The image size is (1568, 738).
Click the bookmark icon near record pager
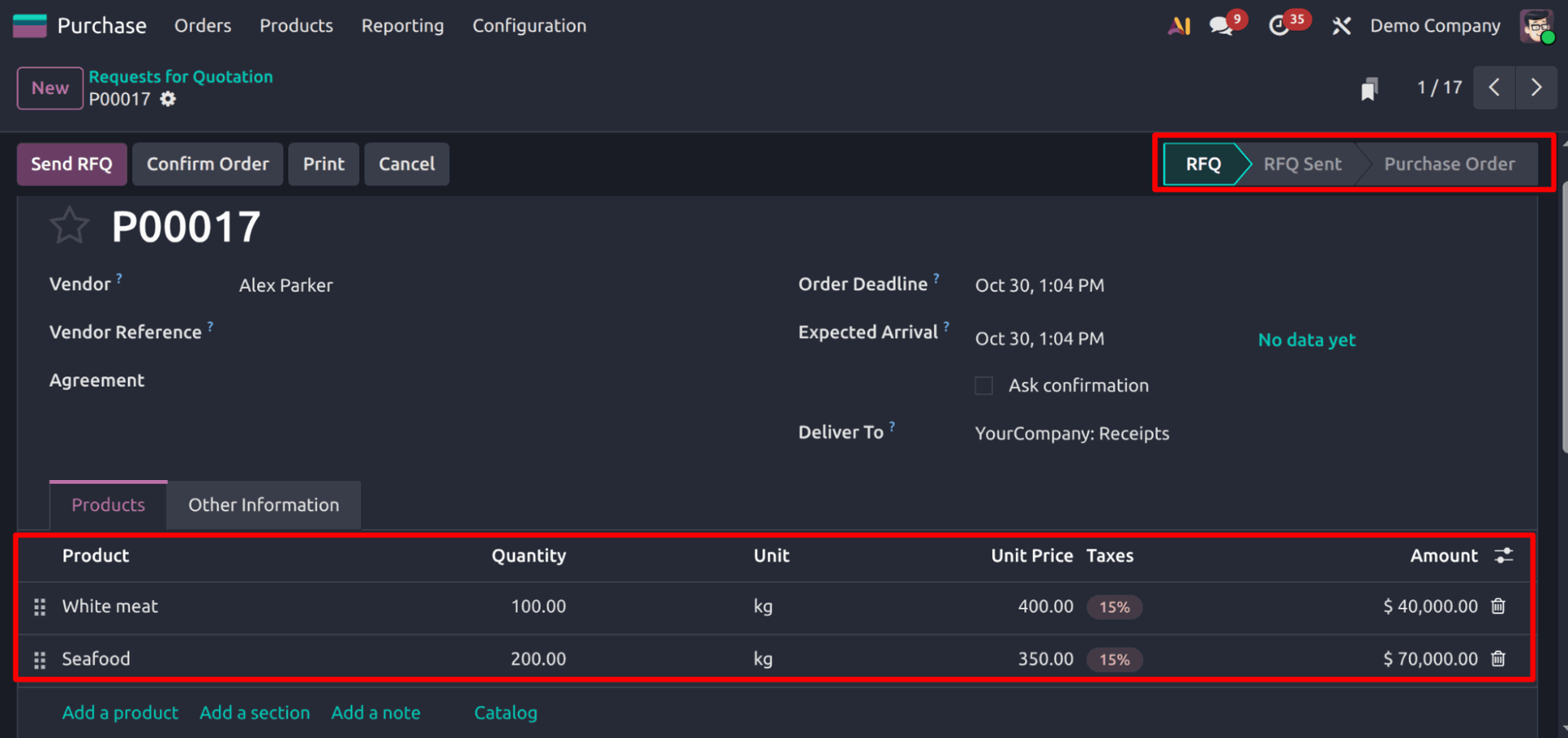pyautogui.click(x=1370, y=88)
